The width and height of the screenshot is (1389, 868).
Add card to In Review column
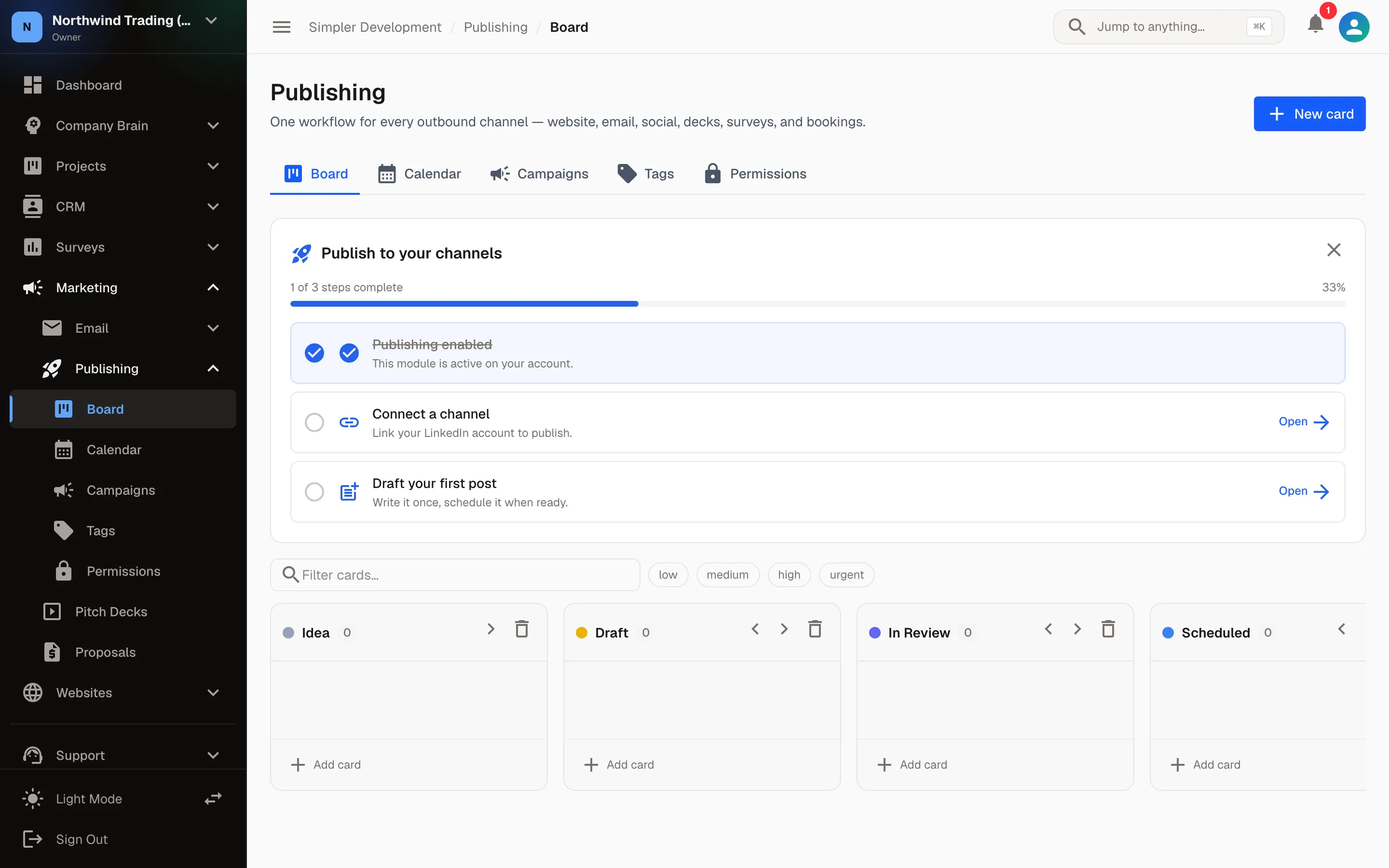point(912,764)
